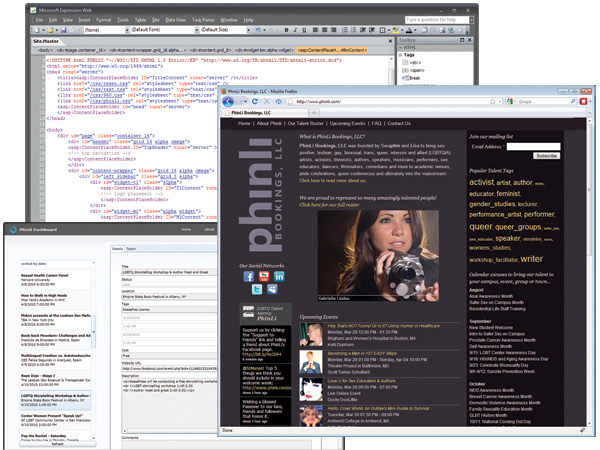Click the Firefox Home icon
600x450 pixels.
pyautogui.click(x=279, y=101)
